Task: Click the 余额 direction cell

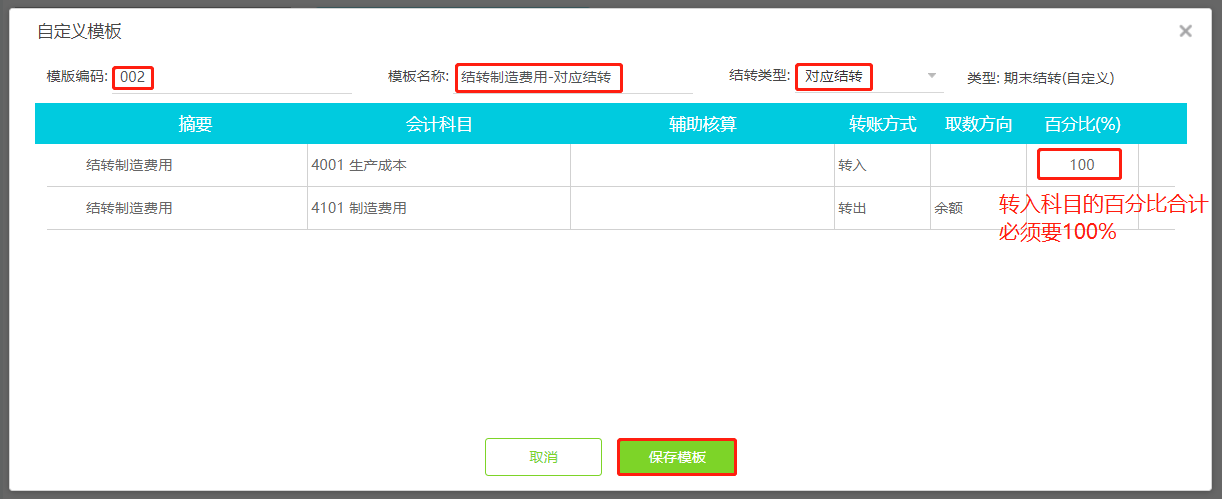Action: coord(978,208)
